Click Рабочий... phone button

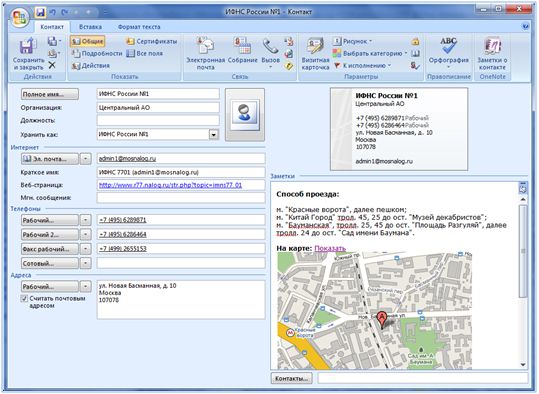point(50,220)
